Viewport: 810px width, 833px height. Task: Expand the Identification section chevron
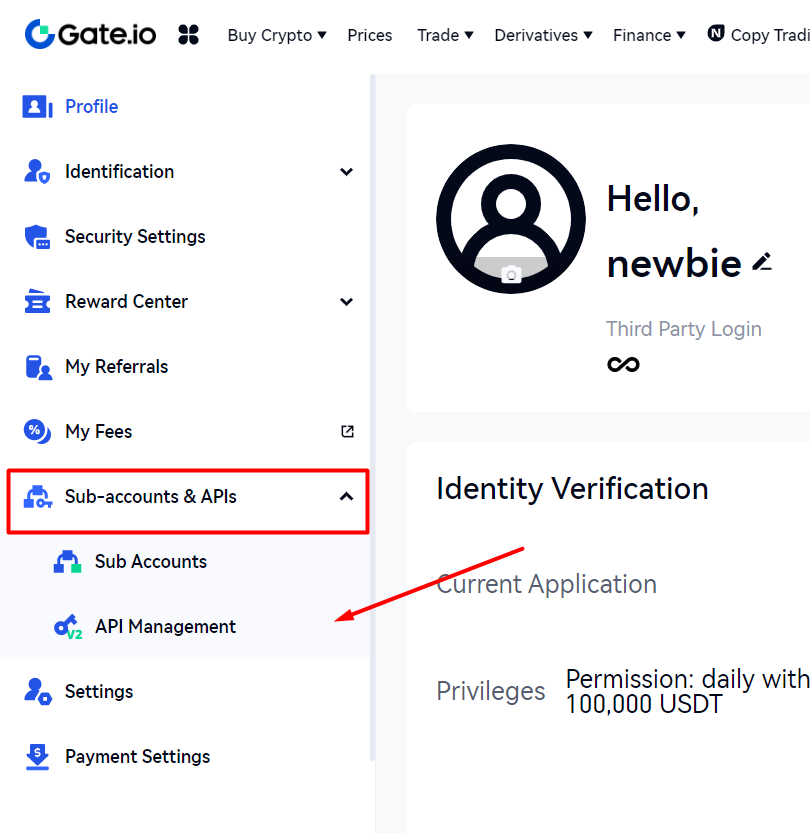346,172
